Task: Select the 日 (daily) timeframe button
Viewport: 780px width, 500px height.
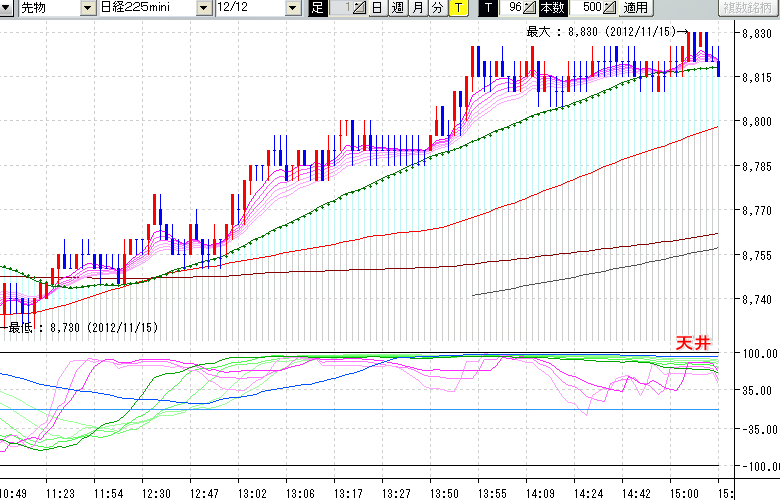Action: 377,8
